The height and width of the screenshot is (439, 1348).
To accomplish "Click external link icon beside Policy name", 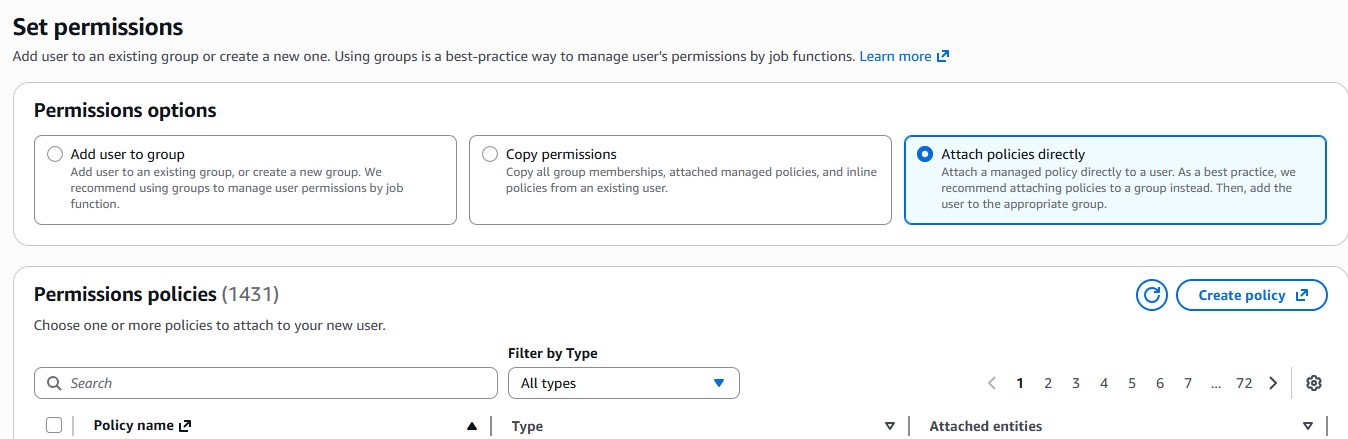I will click(x=185, y=426).
